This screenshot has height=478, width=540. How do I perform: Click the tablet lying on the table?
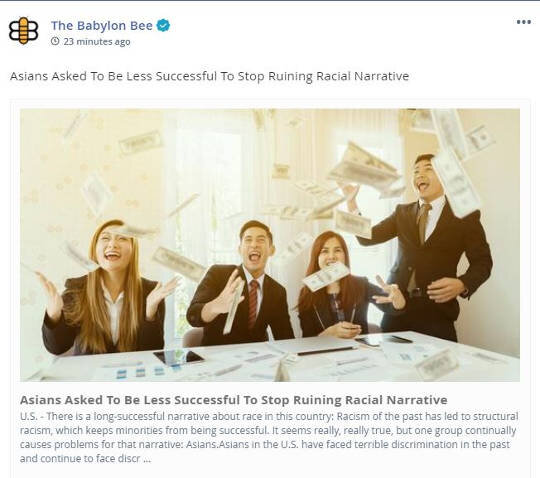[178, 357]
